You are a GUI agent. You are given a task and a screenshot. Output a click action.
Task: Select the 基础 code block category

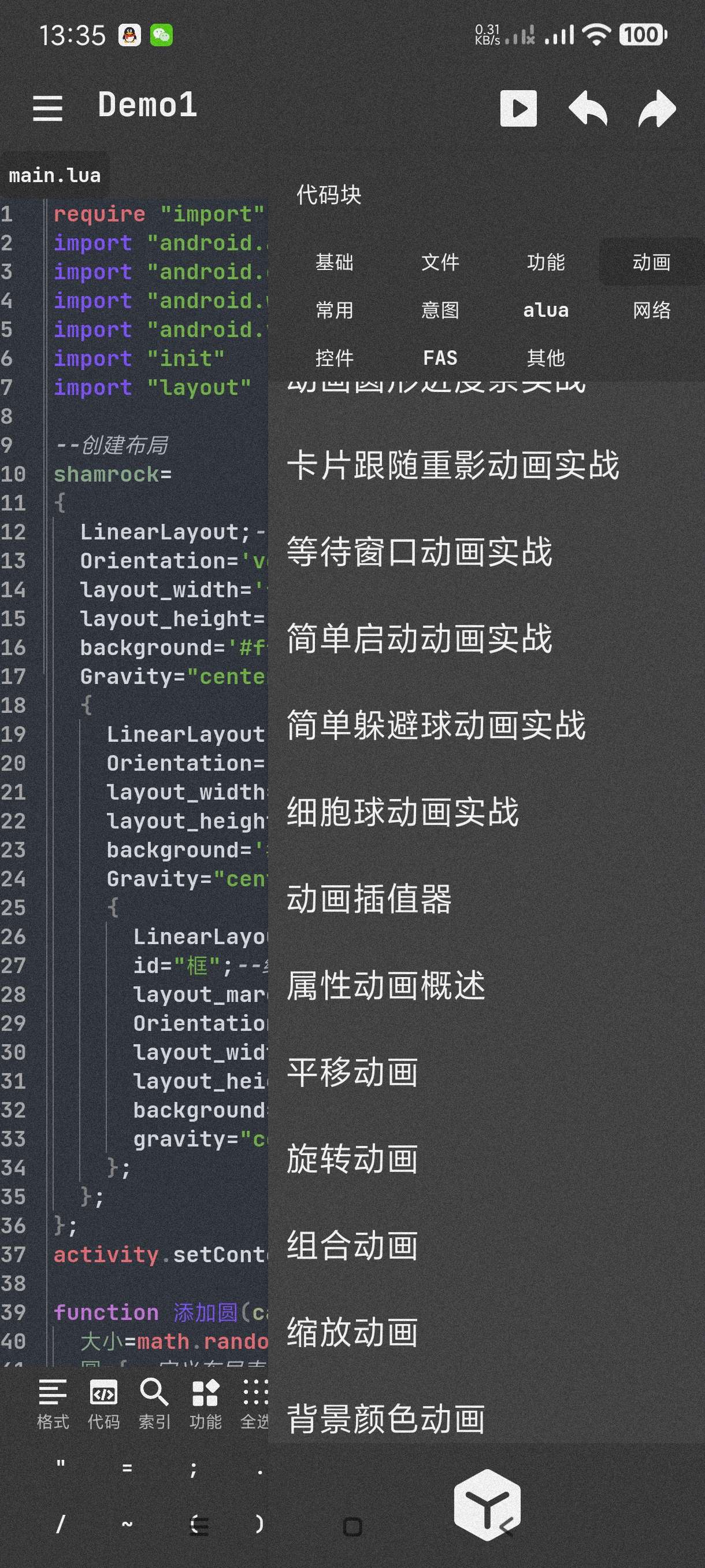(335, 262)
